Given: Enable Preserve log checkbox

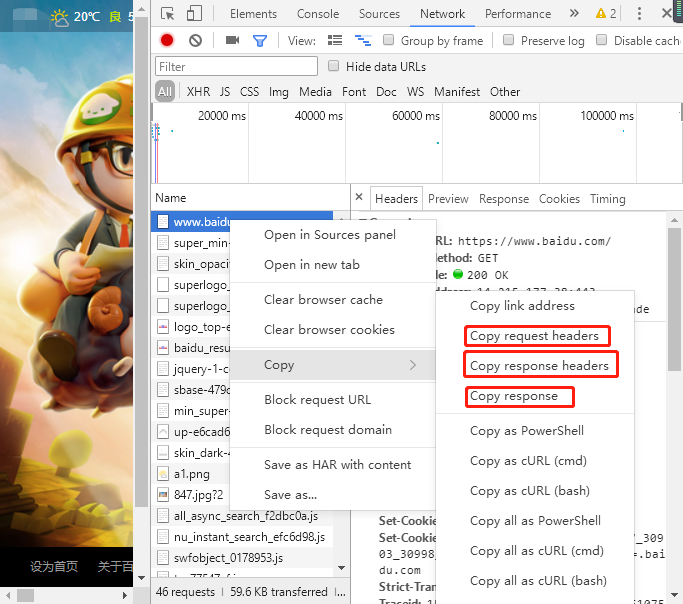Looking at the screenshot, I should 508,40.
